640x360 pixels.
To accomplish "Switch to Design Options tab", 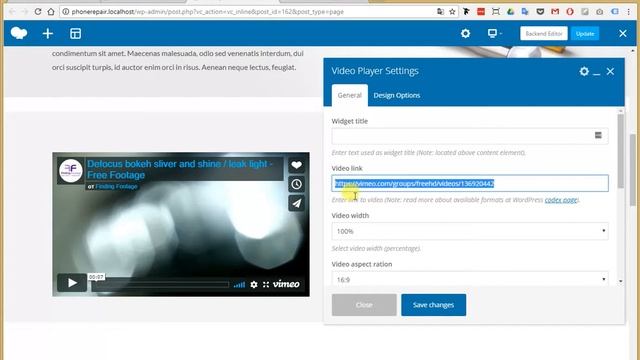I will (x=396, y=95).
